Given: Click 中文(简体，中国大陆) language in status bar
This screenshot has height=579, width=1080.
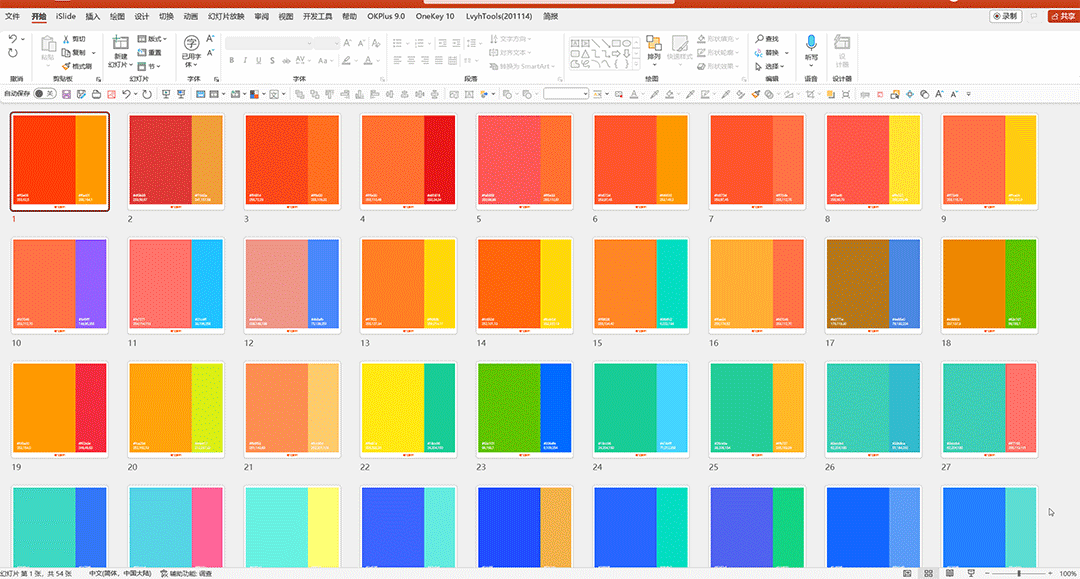Looking at the screenshot, I should pyautogui.click(x=121, y=573).
